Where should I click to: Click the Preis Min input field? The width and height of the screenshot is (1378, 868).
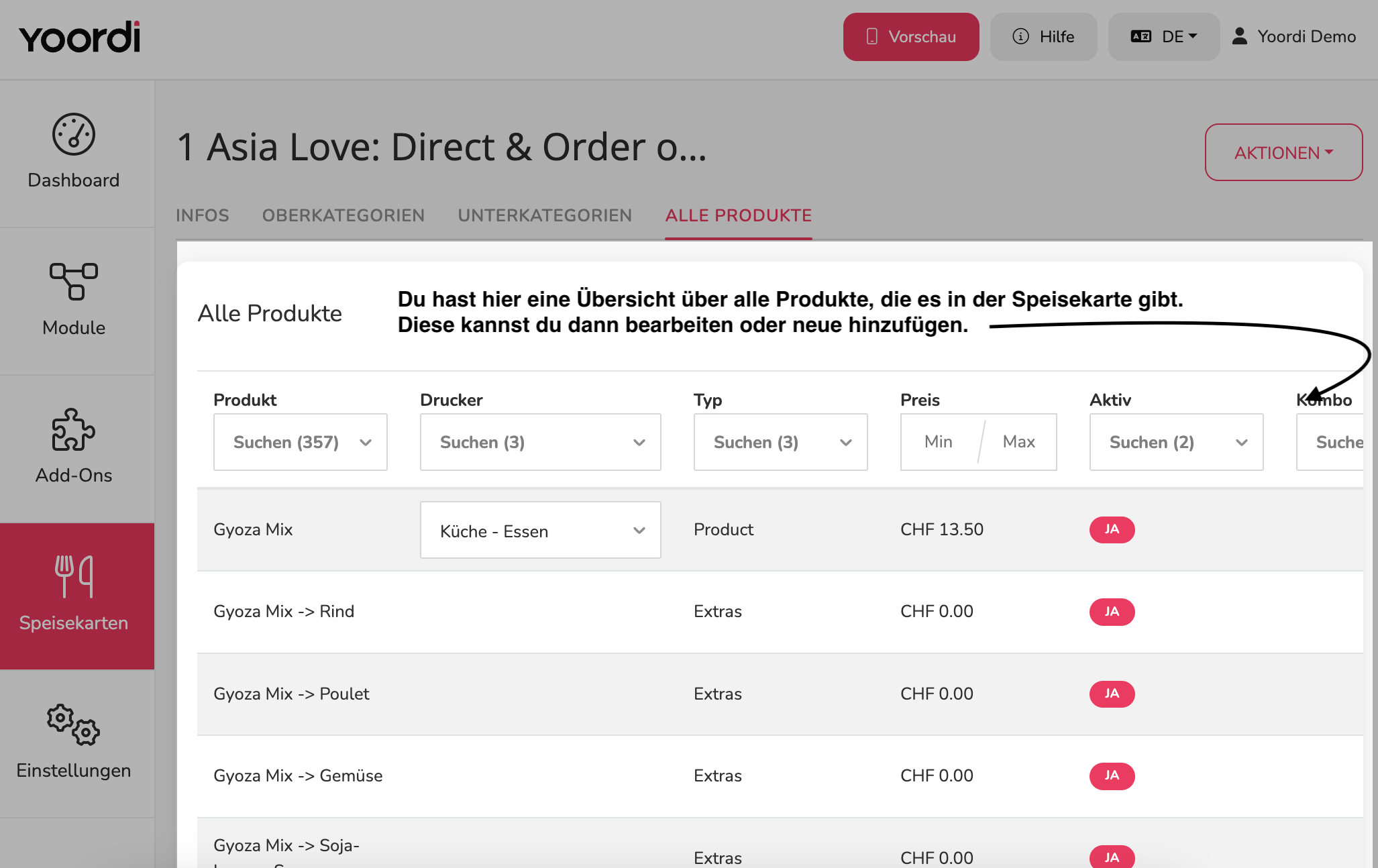click(x=939, y=442)
